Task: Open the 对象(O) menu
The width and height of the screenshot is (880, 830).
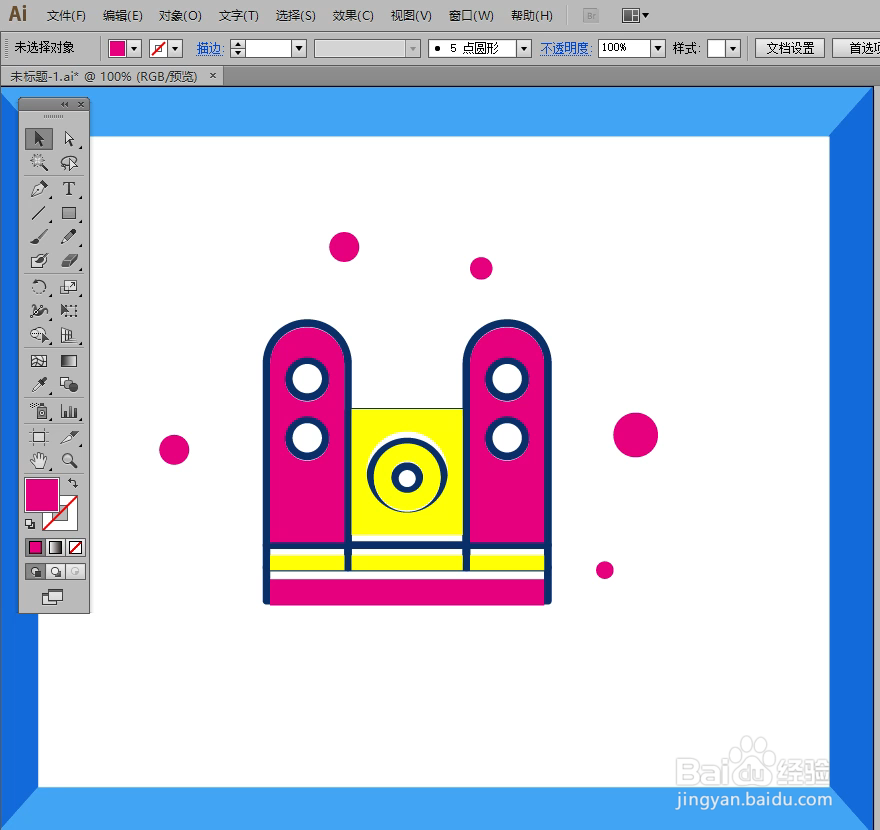Action: coord(180,16)
